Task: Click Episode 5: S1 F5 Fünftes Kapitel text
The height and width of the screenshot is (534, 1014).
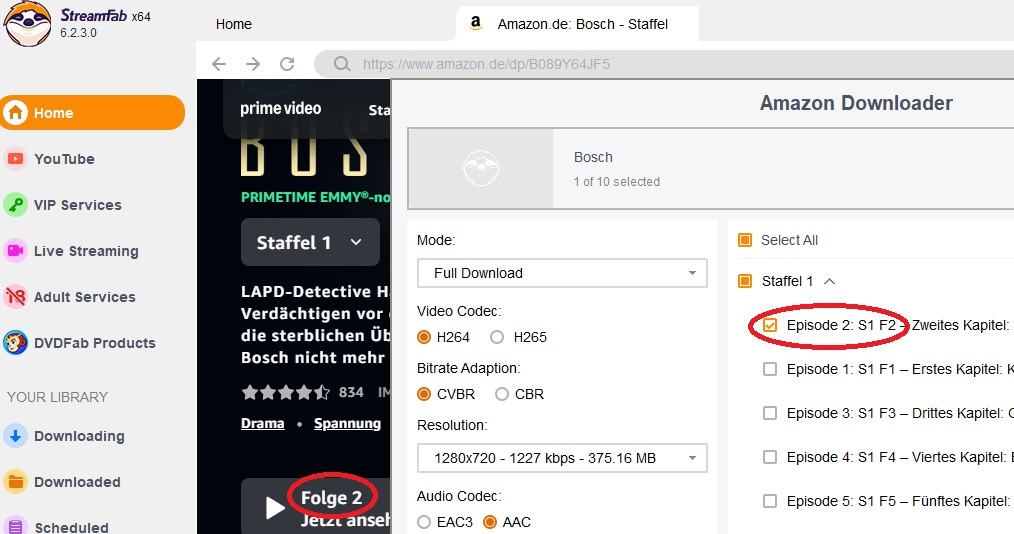Action: 898,501
